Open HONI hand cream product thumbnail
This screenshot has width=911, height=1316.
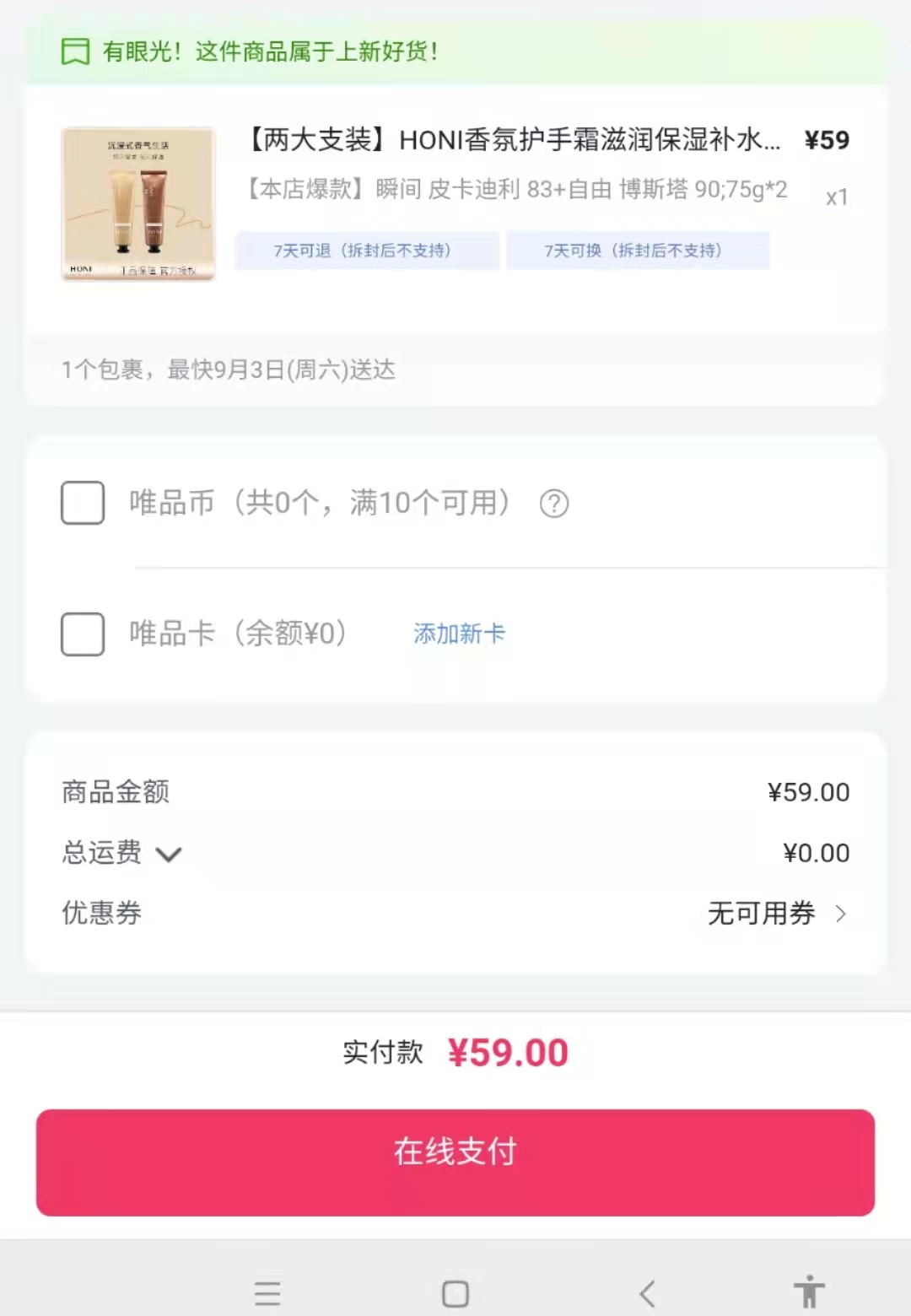tap(138, 203)
